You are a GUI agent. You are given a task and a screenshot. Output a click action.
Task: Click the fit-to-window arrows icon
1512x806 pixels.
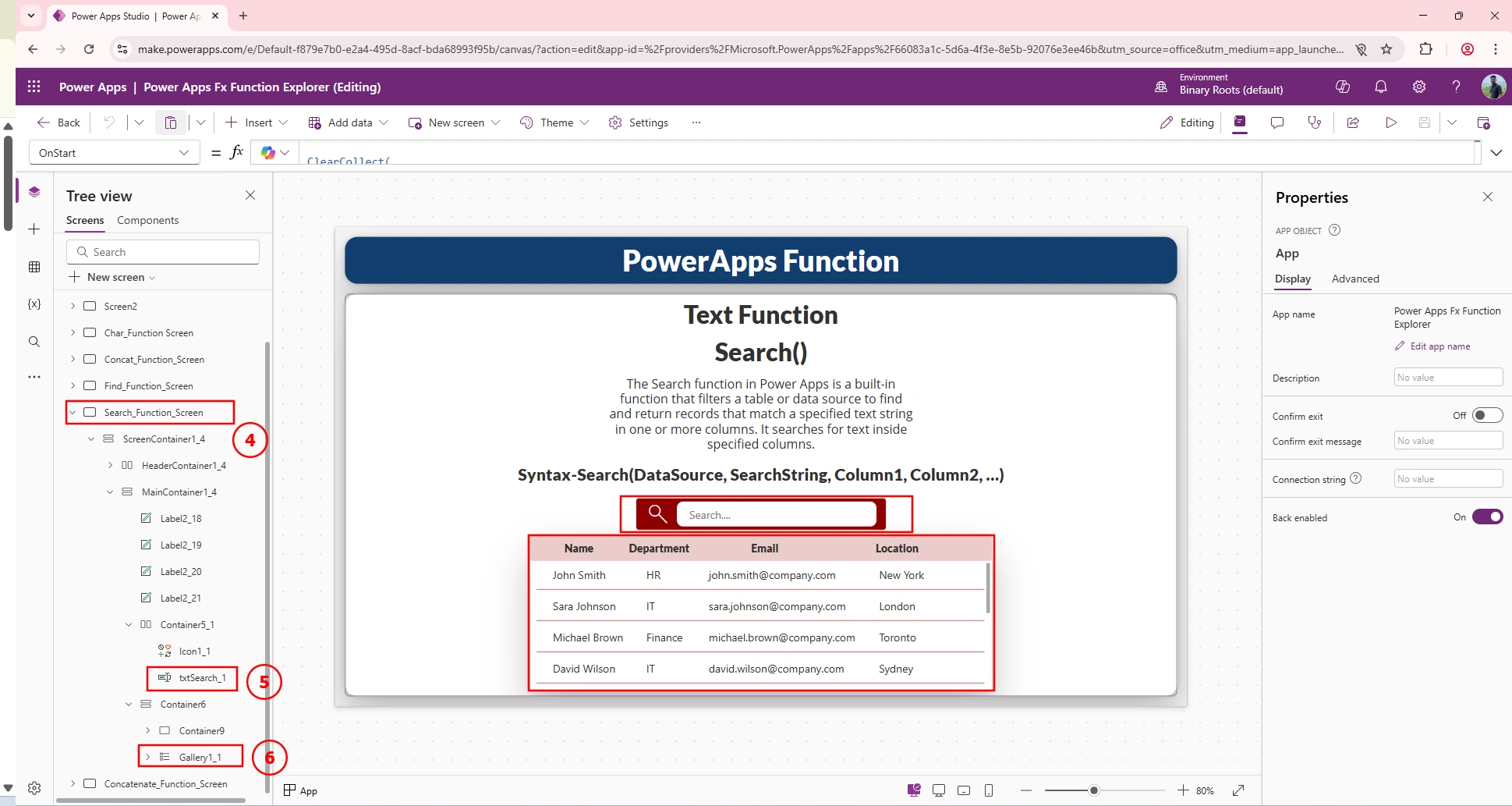(1238, 790)
